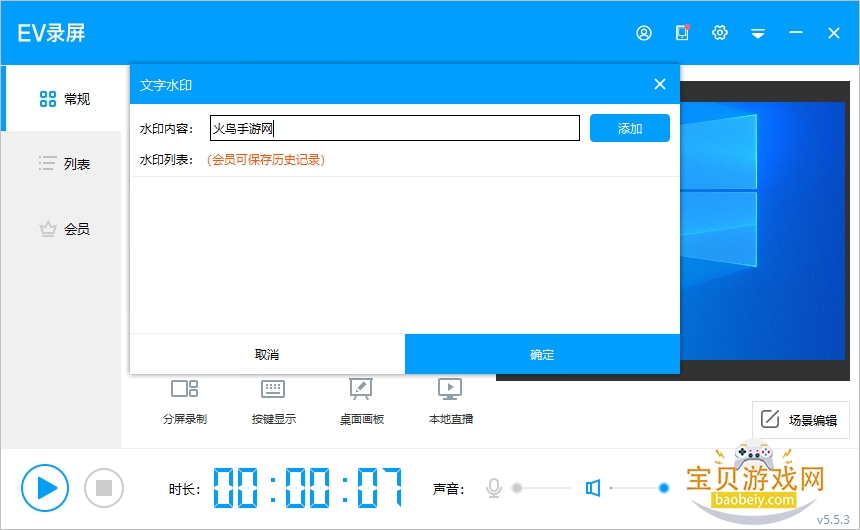Close the 文字水印 dialog
Viewport: 860px width, 530px height.
(x=660, y=84)
